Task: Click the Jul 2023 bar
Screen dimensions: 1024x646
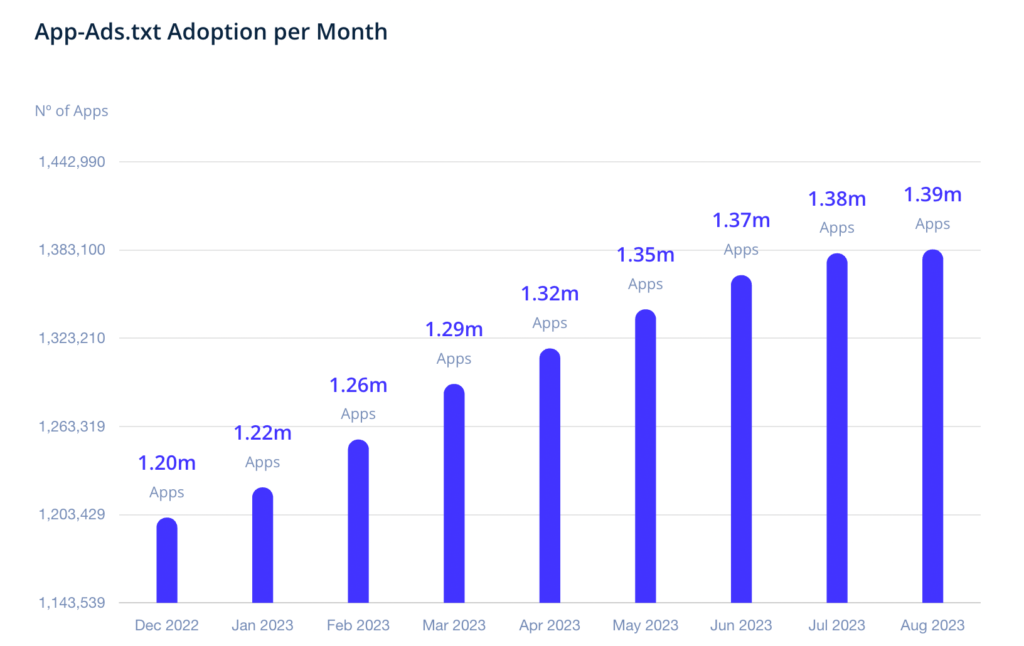Action: pos(837,429)
